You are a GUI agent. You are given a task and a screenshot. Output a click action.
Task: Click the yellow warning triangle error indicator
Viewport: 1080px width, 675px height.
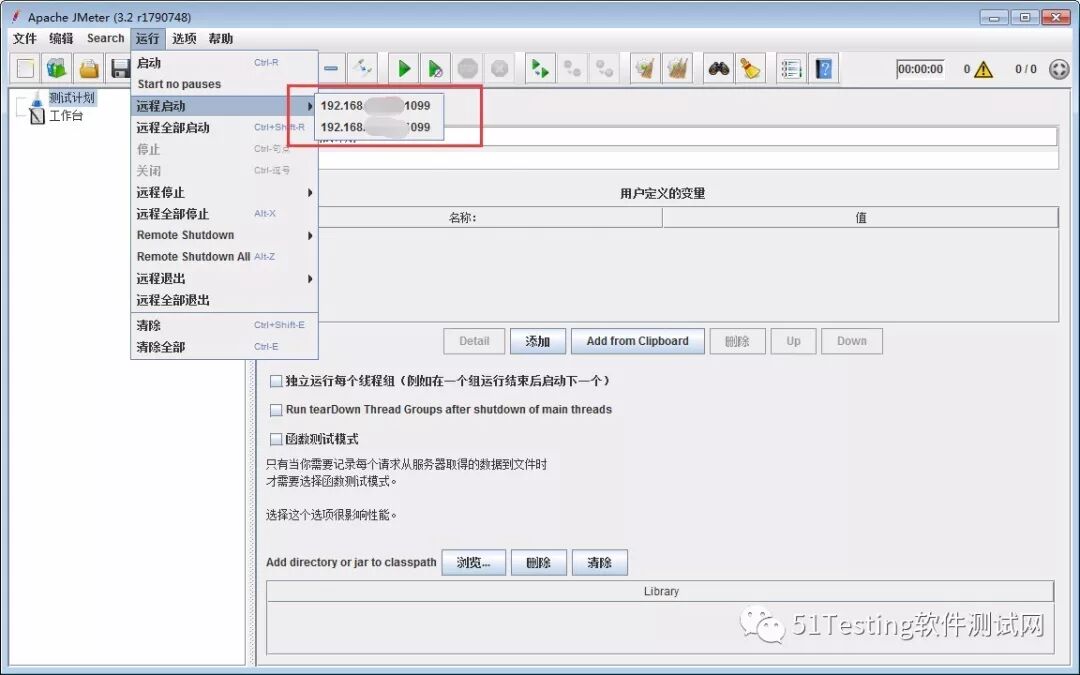[984, 69]
